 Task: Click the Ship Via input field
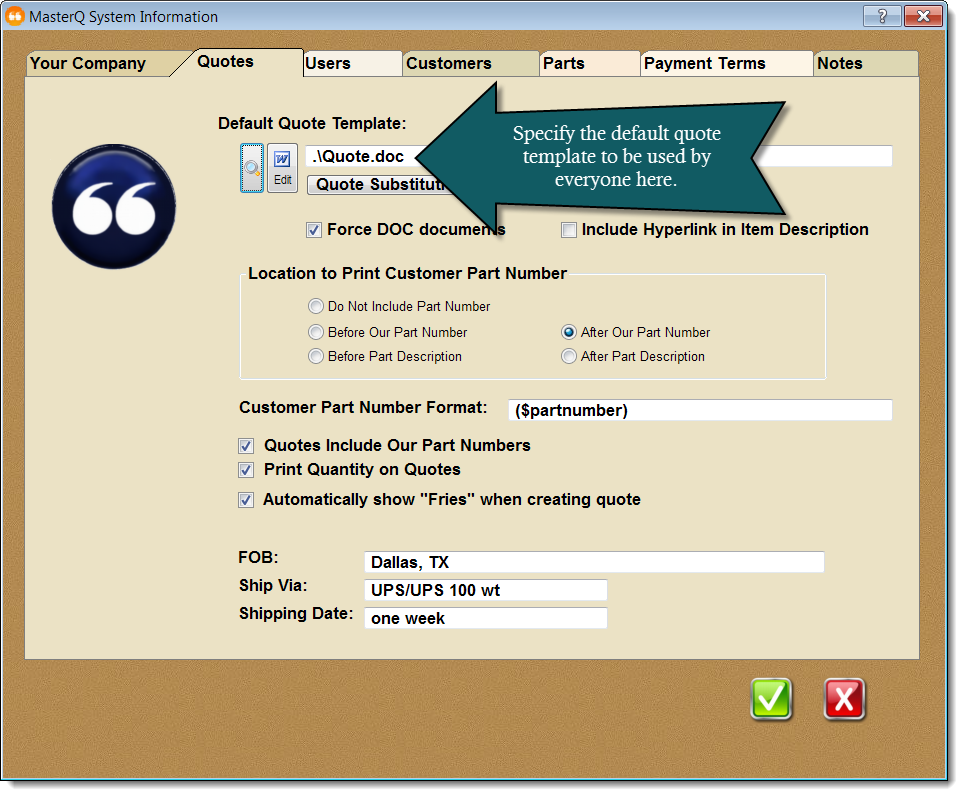[485, 591]
